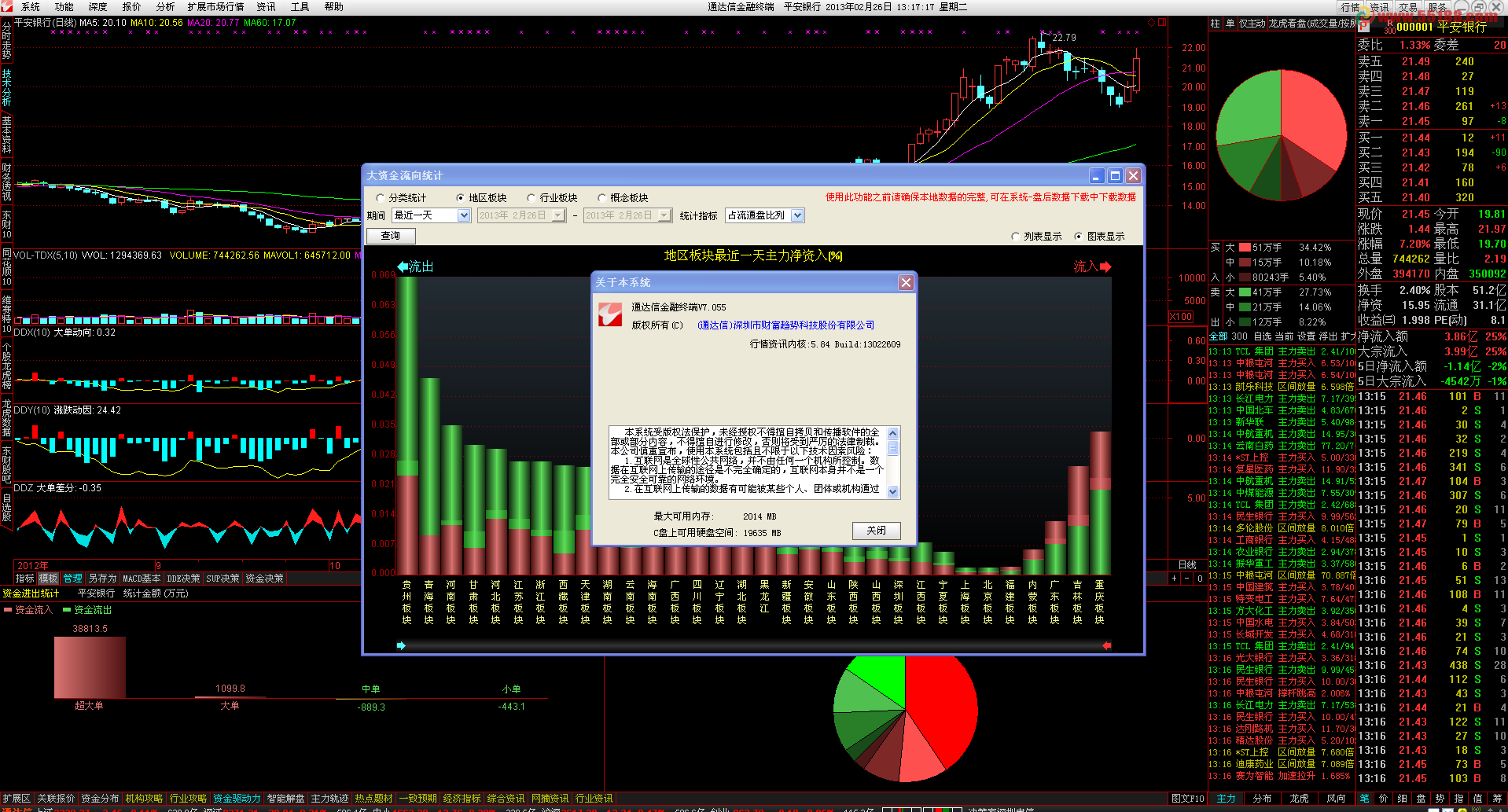
Task: Click the About dialog's scrollbar thumb
Action: click(892, 448)
